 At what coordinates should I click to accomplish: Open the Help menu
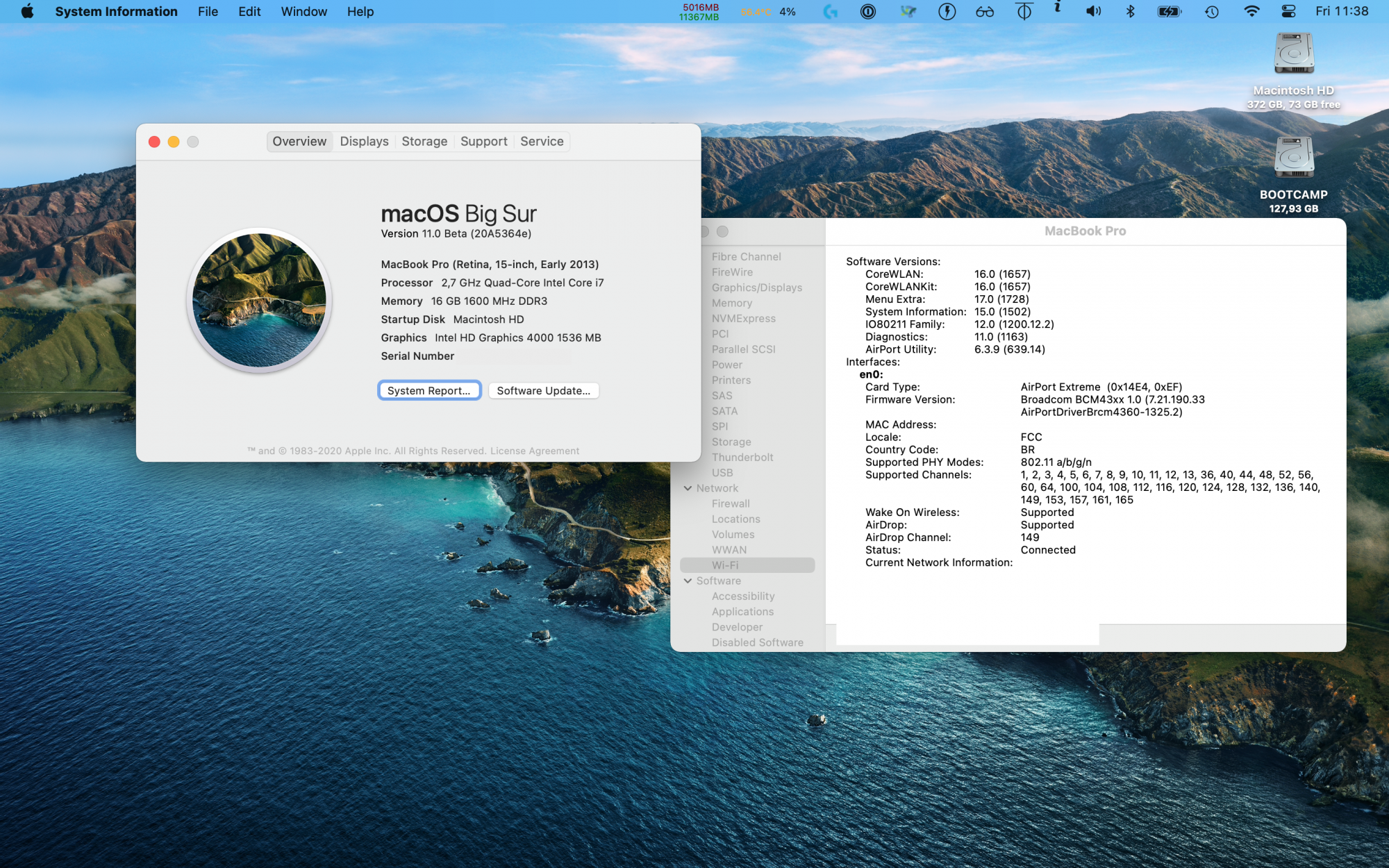360,11
